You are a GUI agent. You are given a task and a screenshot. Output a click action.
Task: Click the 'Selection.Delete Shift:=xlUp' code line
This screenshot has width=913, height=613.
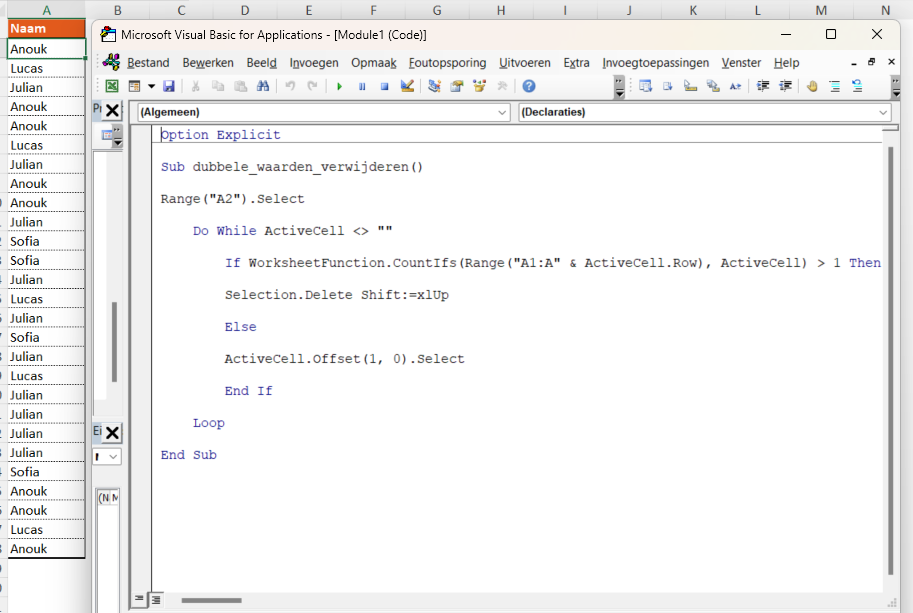(337, 295)
